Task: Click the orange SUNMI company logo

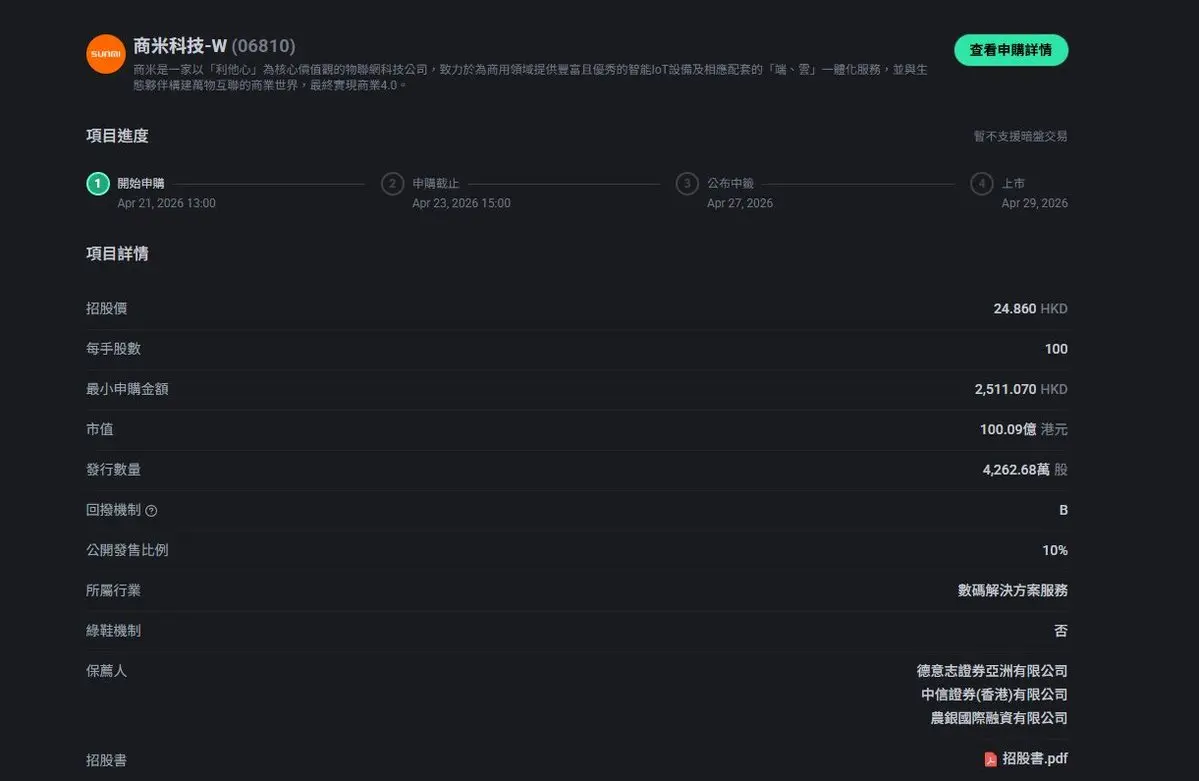Action: click(106, 54)
